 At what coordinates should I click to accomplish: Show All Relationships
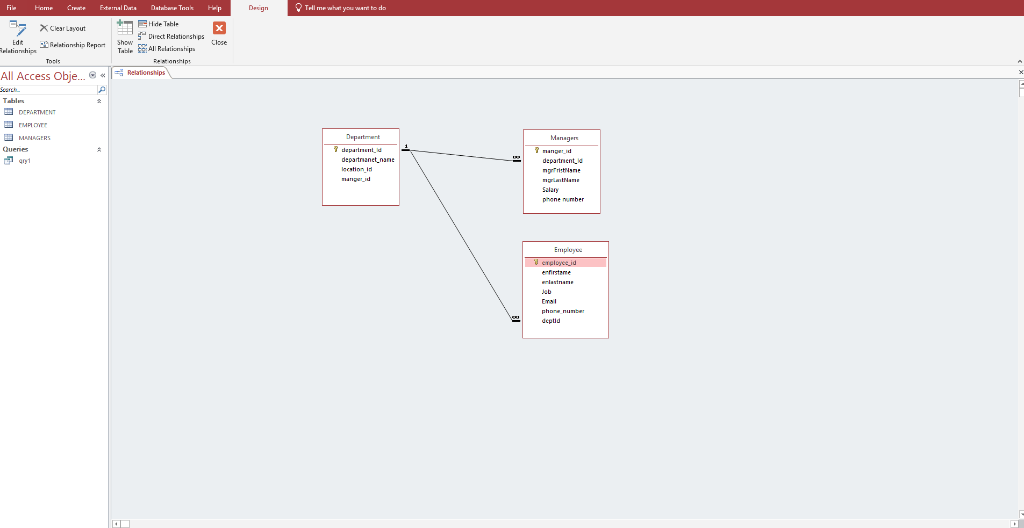[x=167, y=49]
